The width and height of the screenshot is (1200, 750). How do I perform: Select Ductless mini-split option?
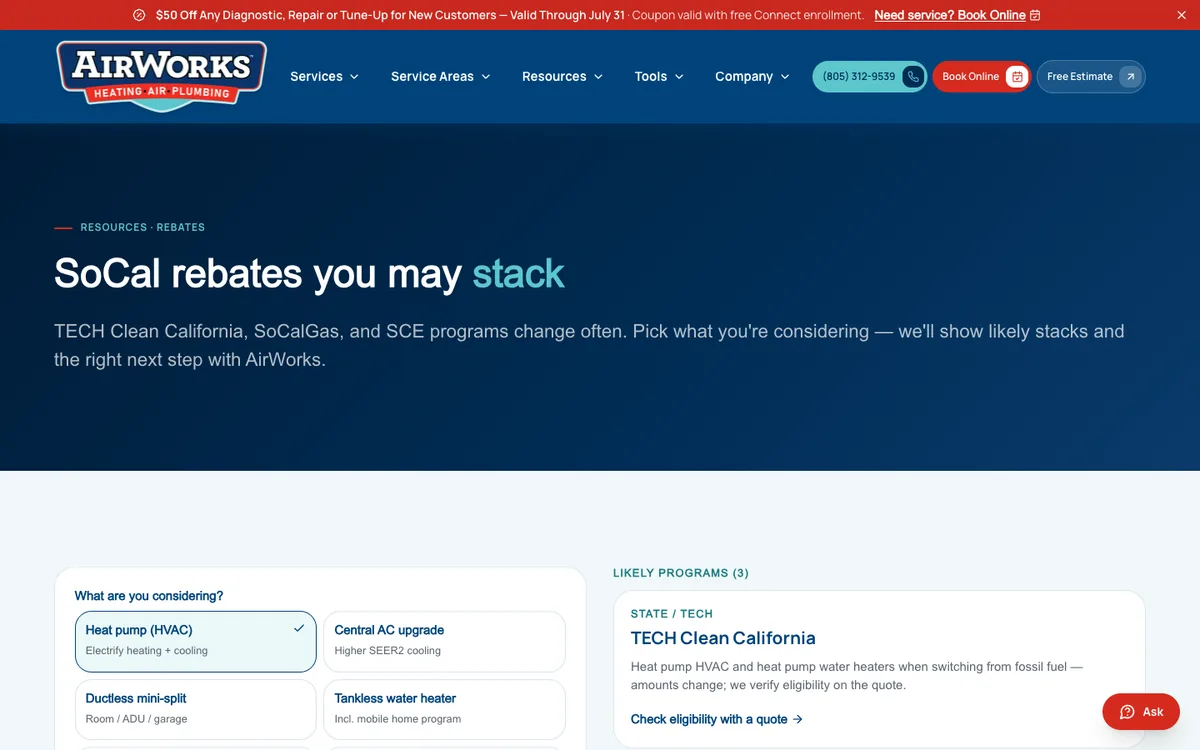click(196, 709)
